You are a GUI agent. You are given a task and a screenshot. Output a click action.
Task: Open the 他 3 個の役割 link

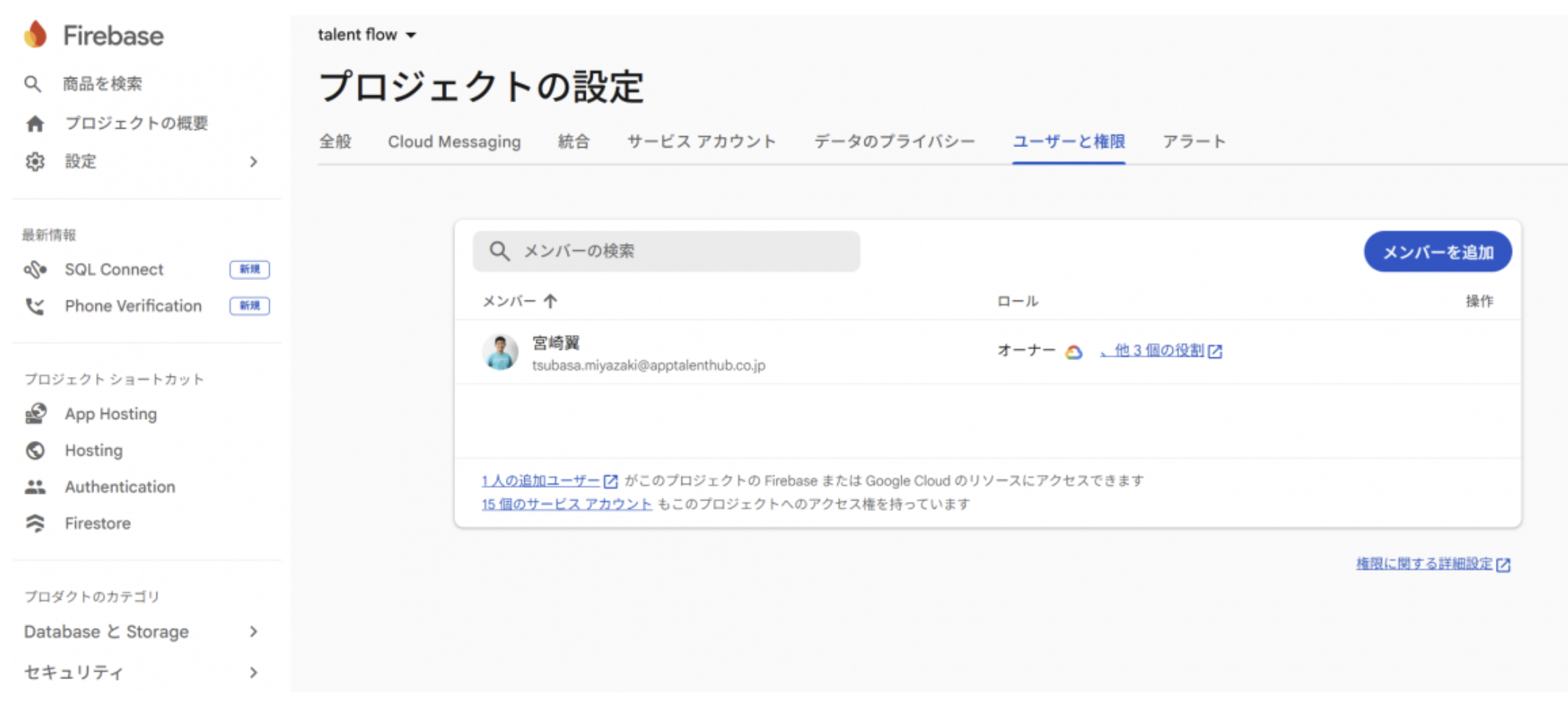tap(1154, 351)
